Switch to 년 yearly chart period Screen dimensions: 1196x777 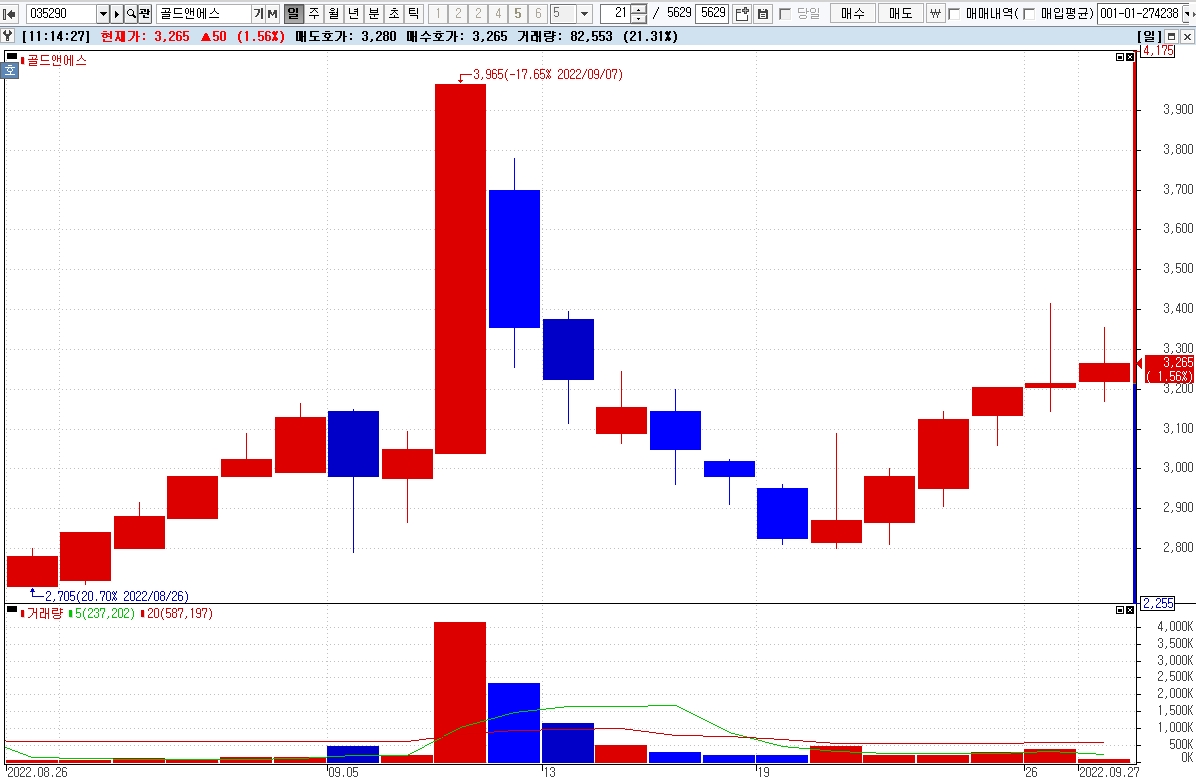point(353,14)
